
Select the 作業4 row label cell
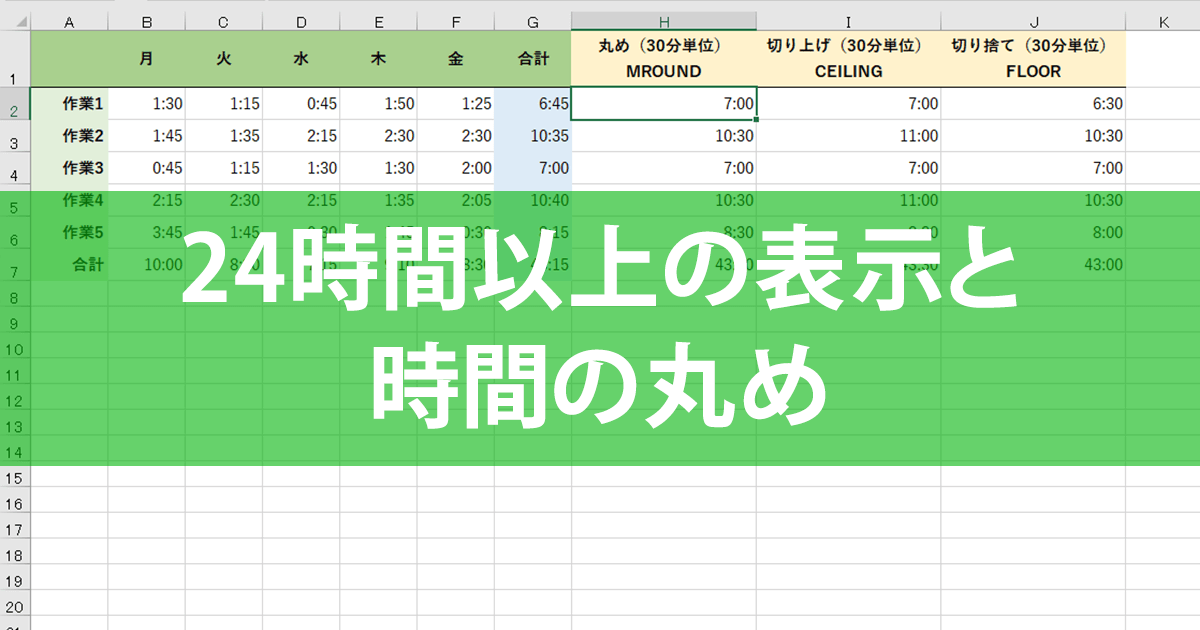69,201
